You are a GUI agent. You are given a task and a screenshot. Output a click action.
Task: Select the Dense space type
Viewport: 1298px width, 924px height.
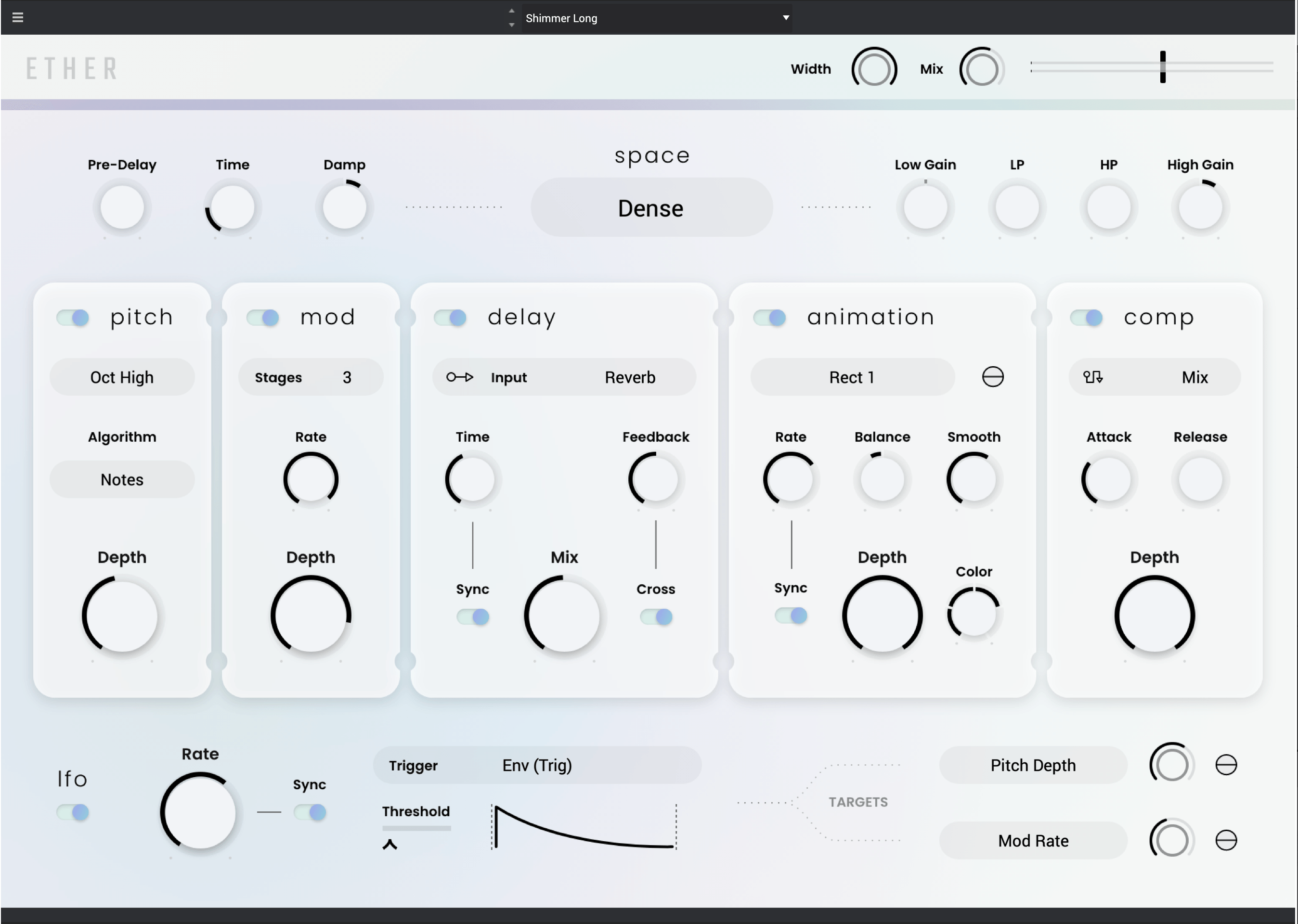point(651,207)
